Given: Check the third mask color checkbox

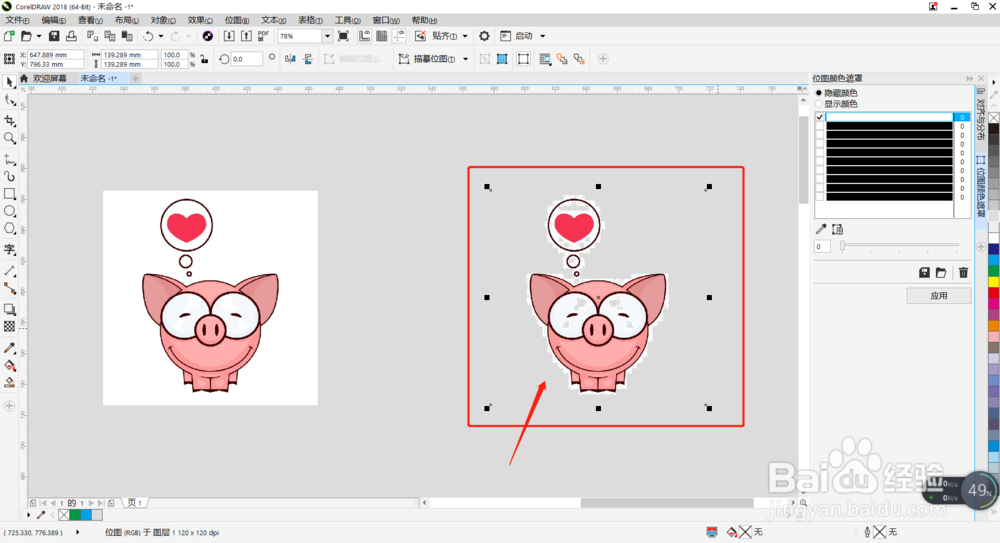Looking at the screenshot, I should coord(820,135).
